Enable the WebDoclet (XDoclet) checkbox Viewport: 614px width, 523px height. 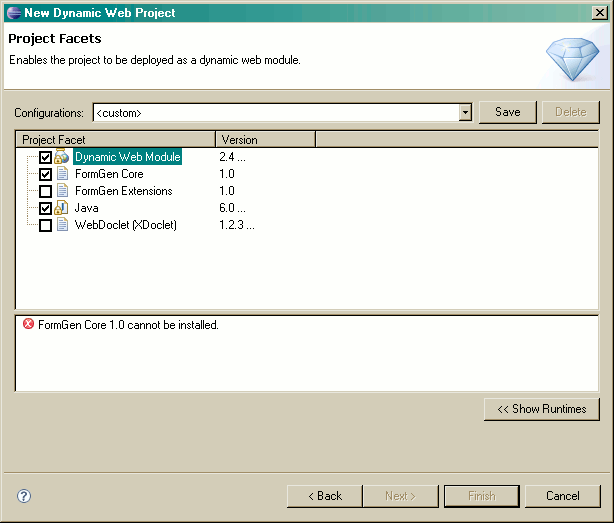(x=45, y=226)
